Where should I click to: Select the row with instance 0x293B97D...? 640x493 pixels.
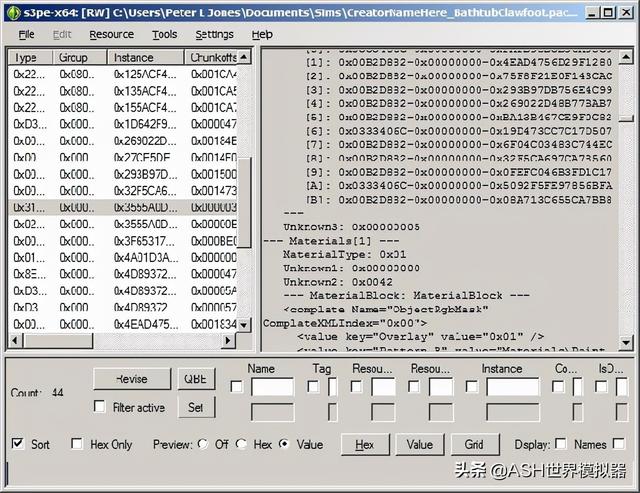122,174
